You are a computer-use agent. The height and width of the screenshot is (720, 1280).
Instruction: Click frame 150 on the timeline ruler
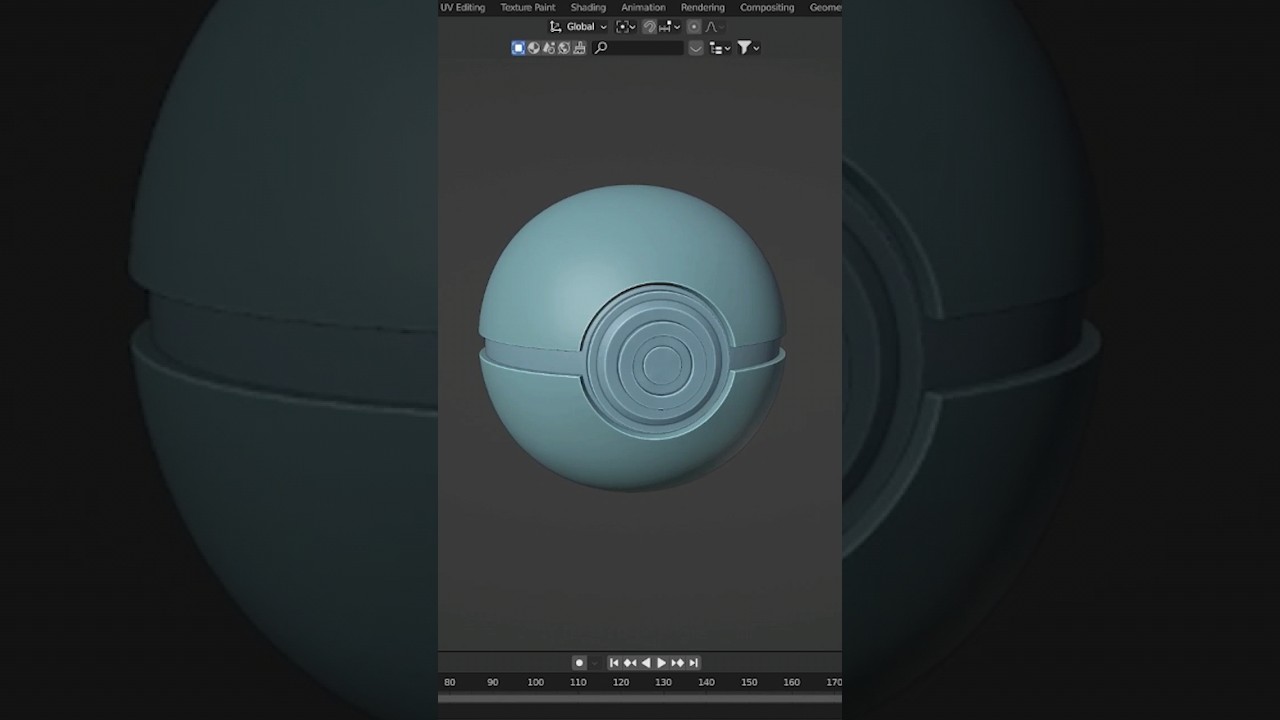[749, 682]
